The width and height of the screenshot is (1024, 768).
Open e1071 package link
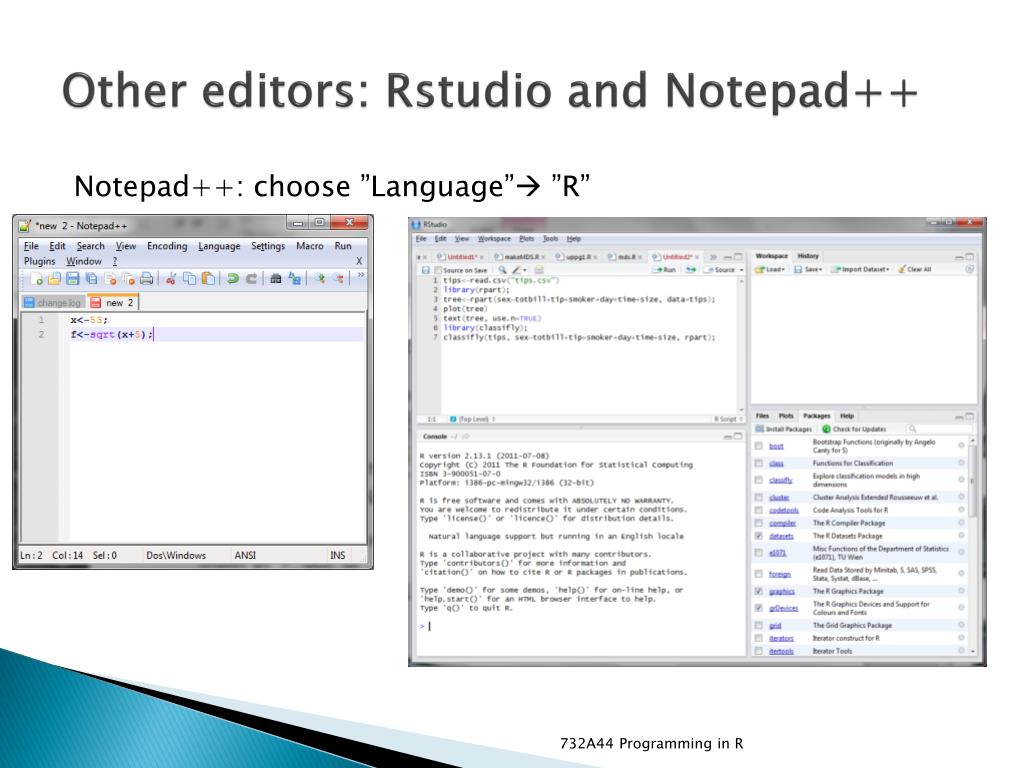point(777,553)
